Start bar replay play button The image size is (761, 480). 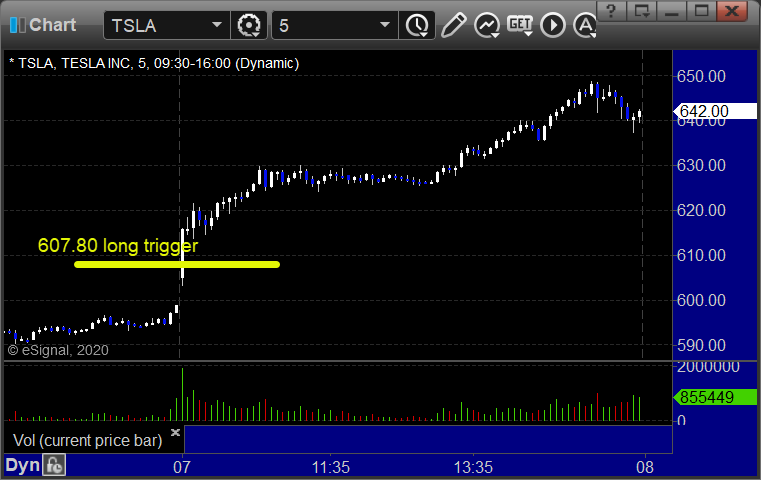click(x=553, y=25)
